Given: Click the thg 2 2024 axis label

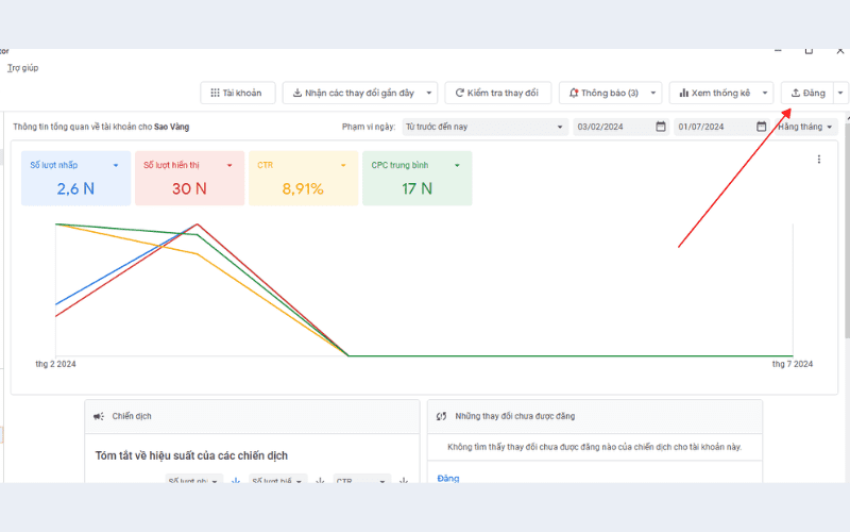Looking at the screenshot, I should [56, 364].
